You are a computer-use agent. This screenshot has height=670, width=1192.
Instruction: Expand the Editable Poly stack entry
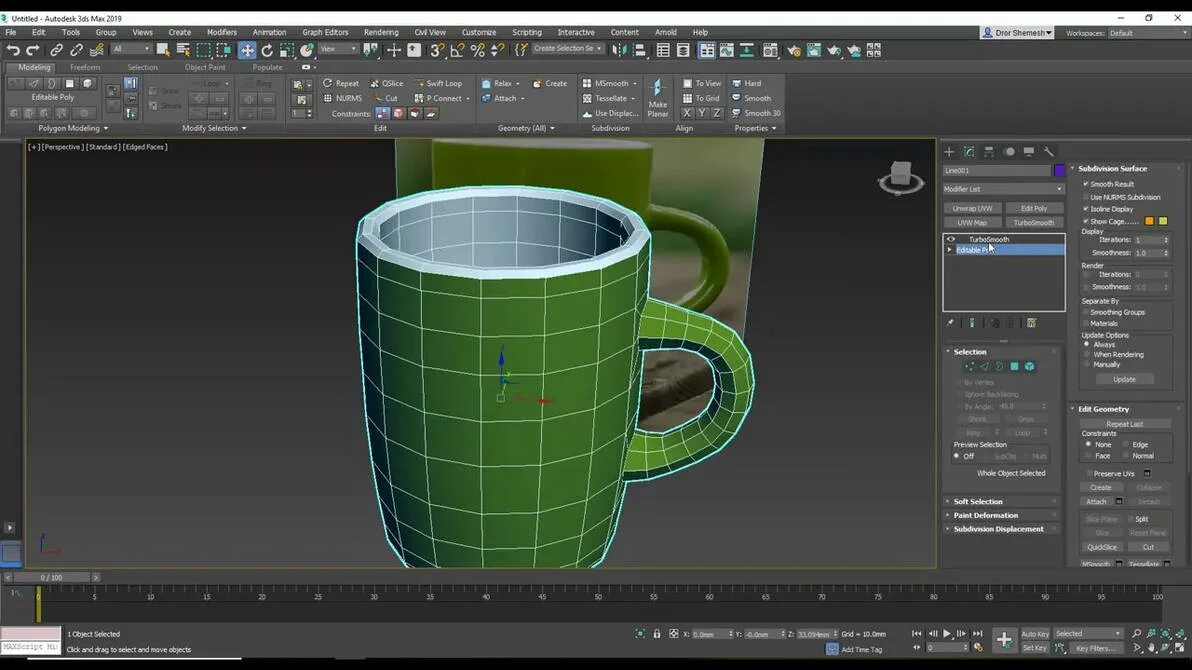coord(949,250)
